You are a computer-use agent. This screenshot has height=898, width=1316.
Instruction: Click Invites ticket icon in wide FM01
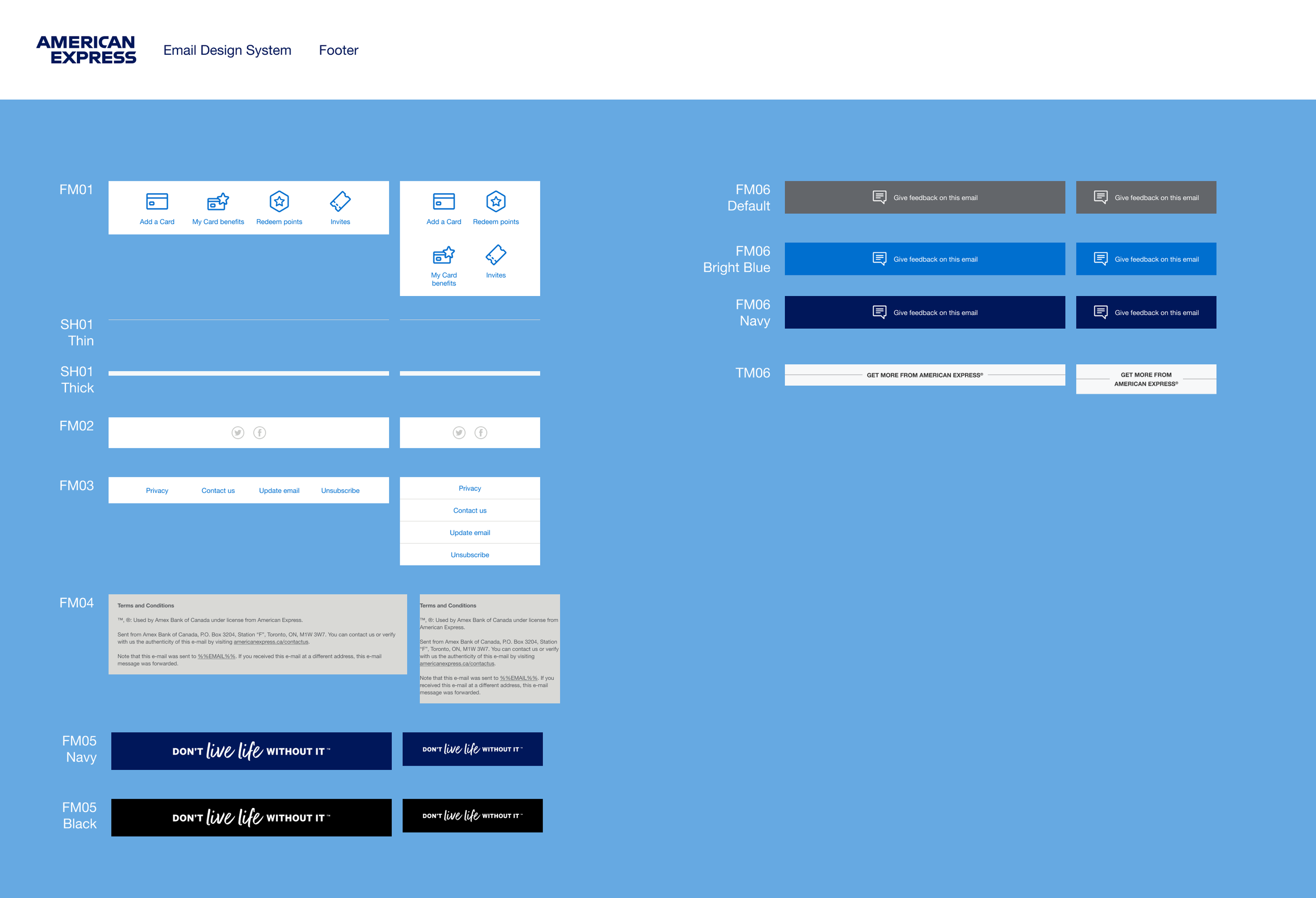point(341,201)
